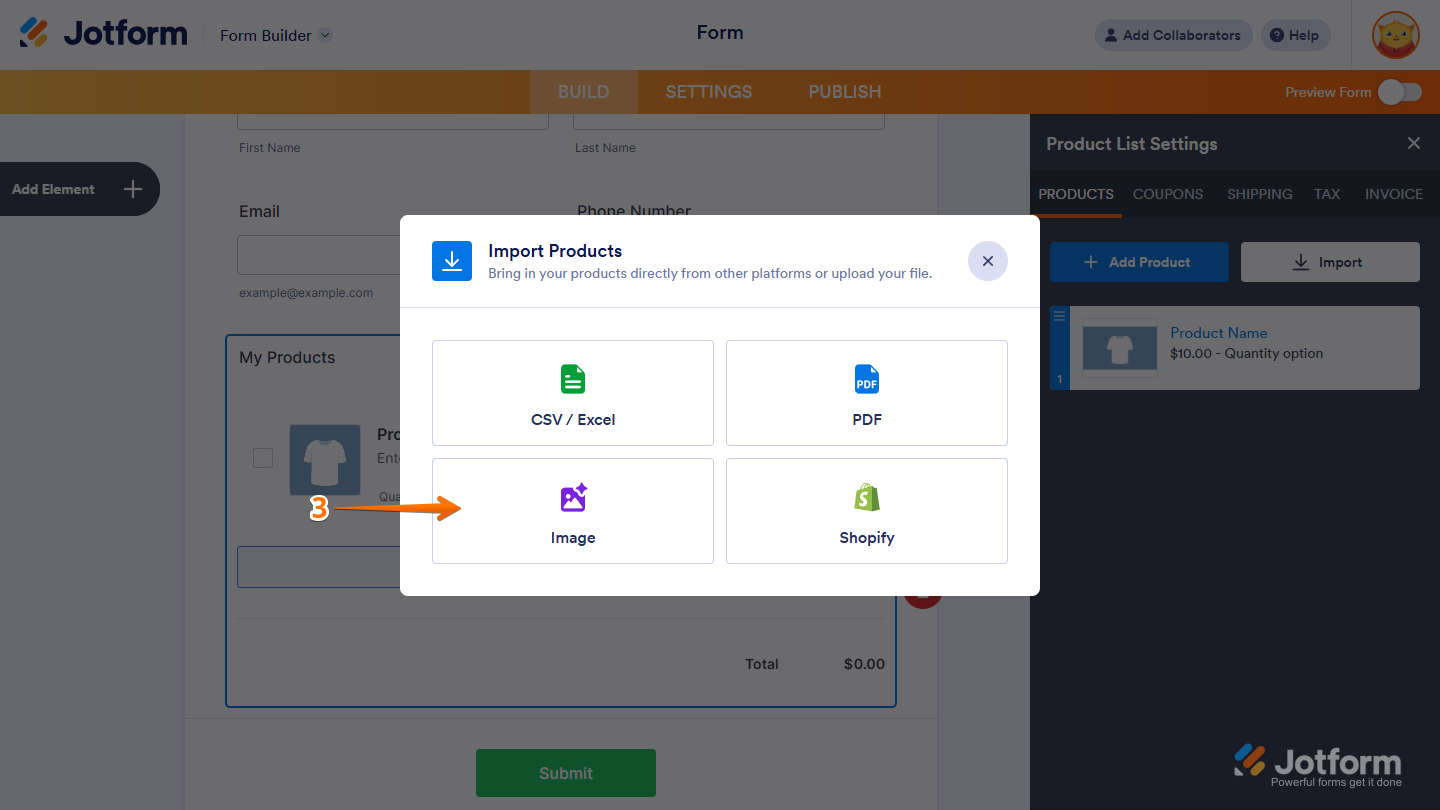
Task: Click the '$10.00 - Quantity option' text
Action: (x=1246, y=353)
